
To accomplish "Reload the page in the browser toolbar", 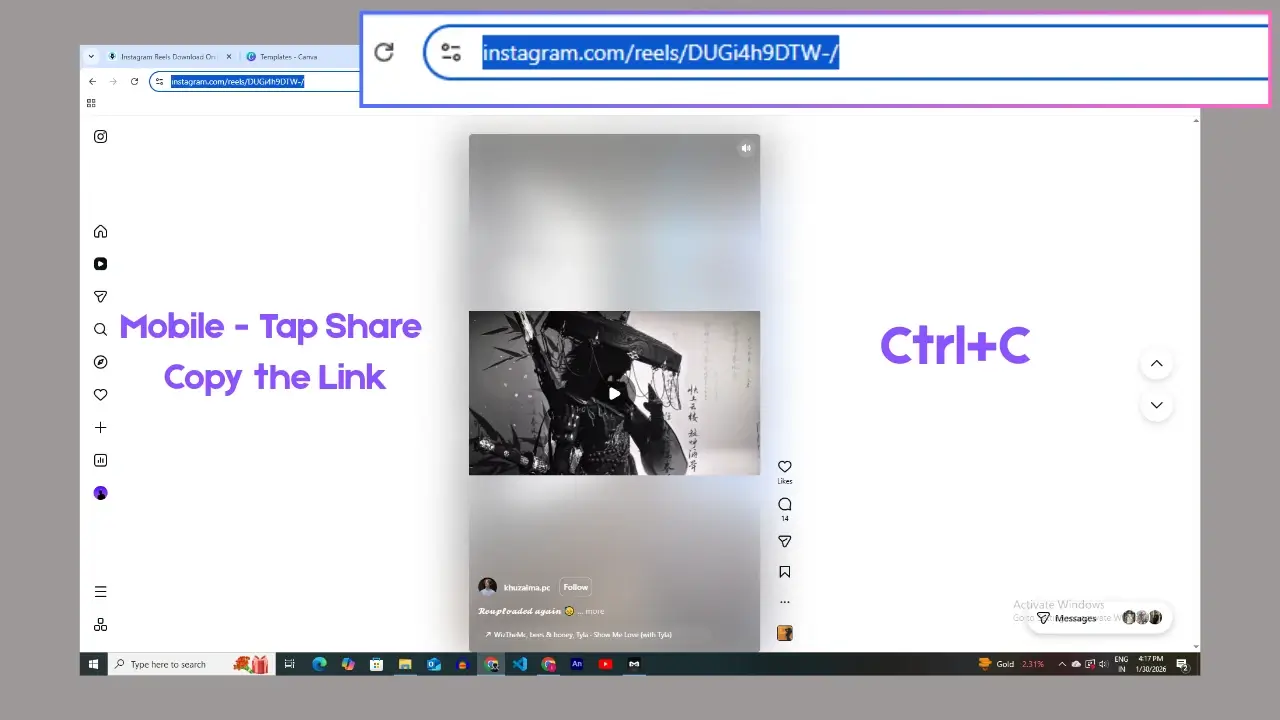I will tap(134, 81).
